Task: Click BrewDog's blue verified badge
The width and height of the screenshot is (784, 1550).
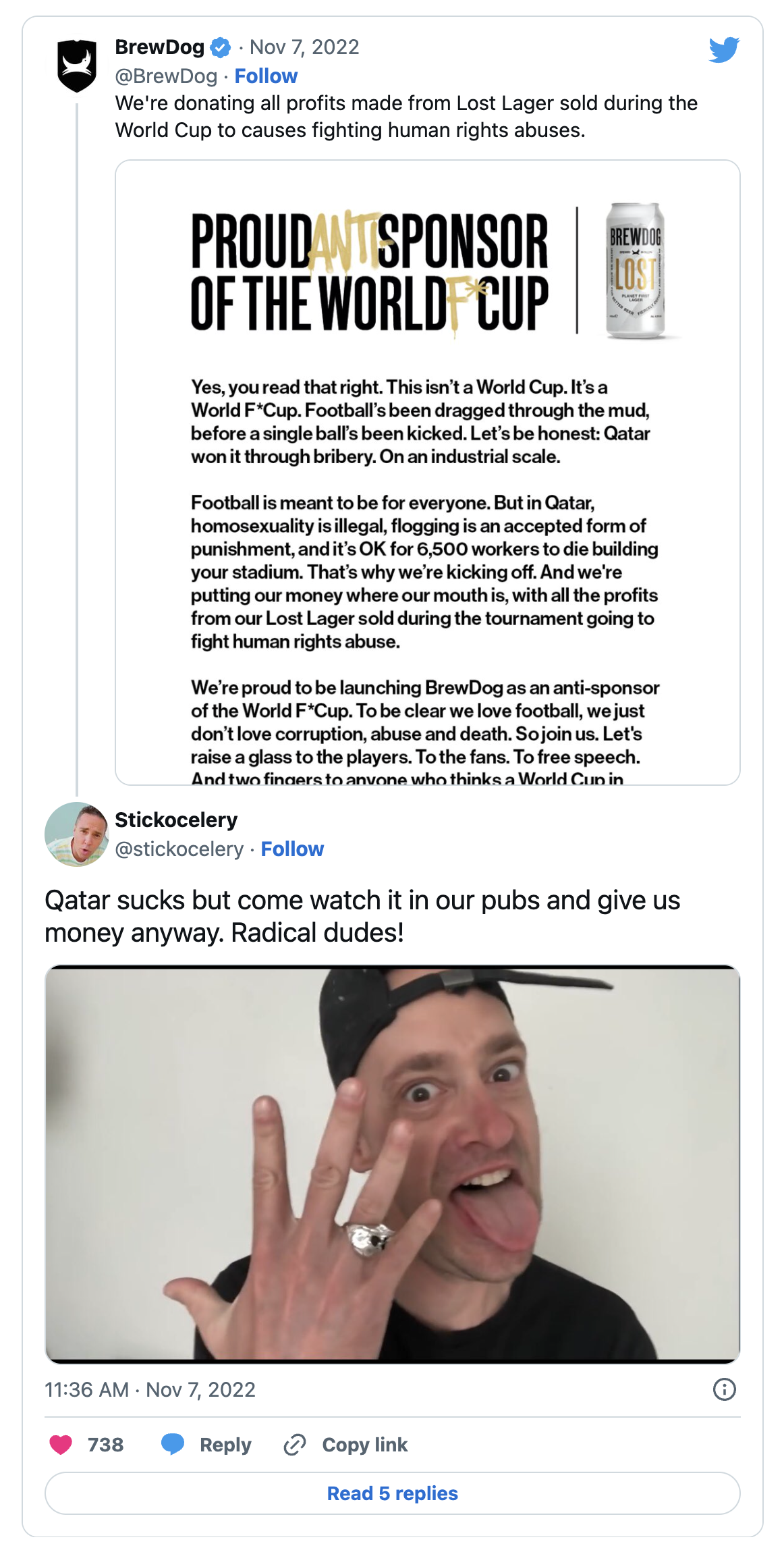Action: [221, 47]
